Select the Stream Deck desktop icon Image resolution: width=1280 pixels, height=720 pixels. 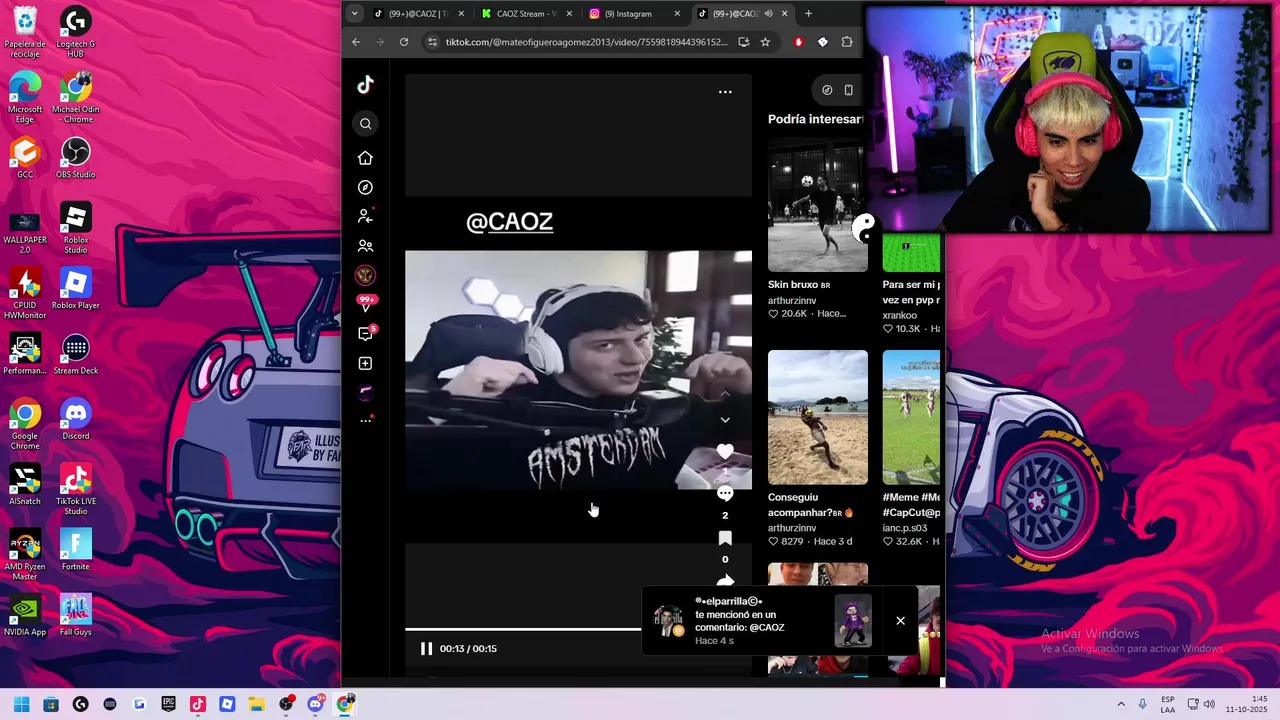coord(75,354)
